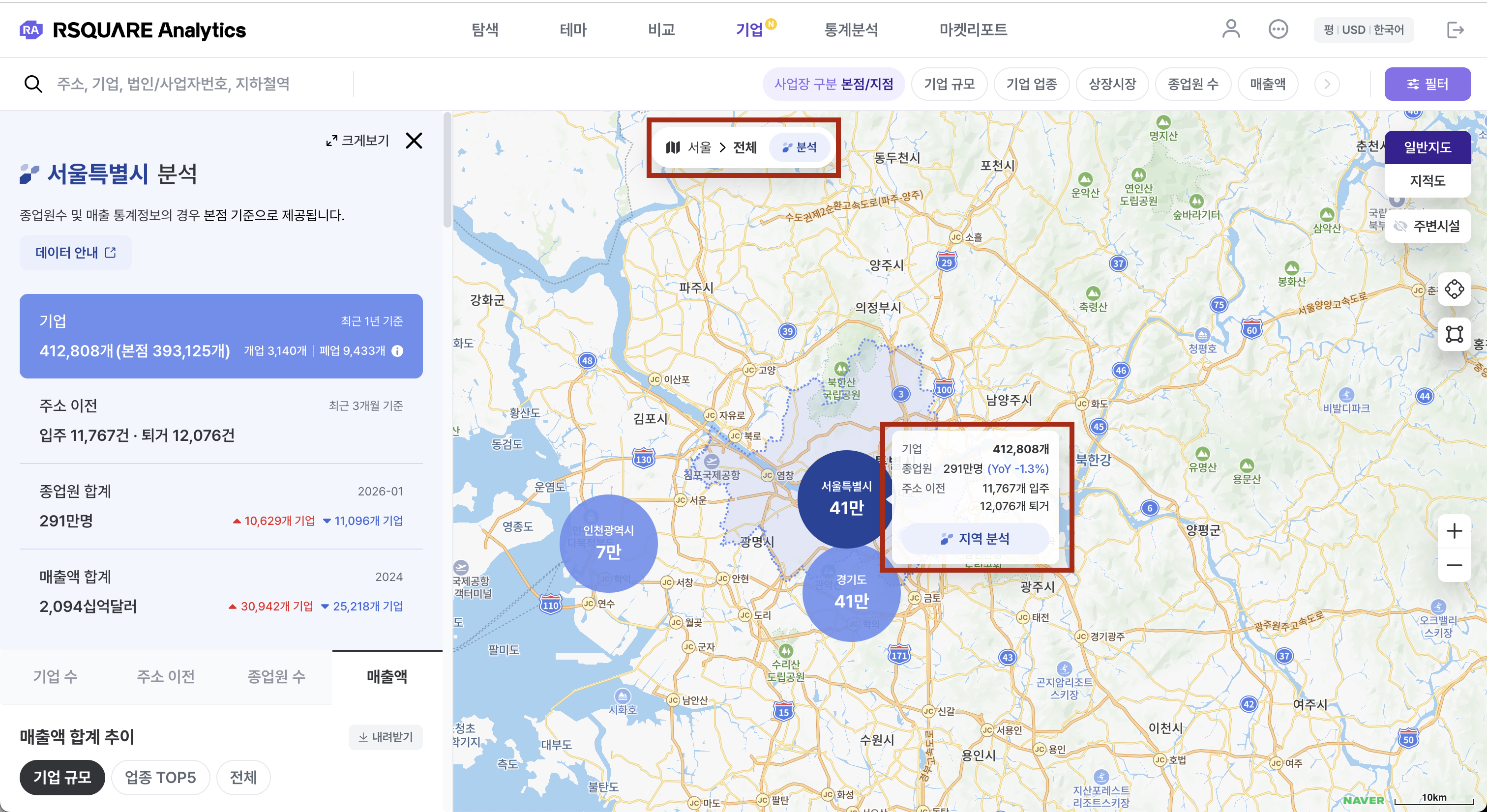This screenshot has height=812, width=1487.
Task: Close the 서울특별시 분석 panel
Action: point(414,140)
